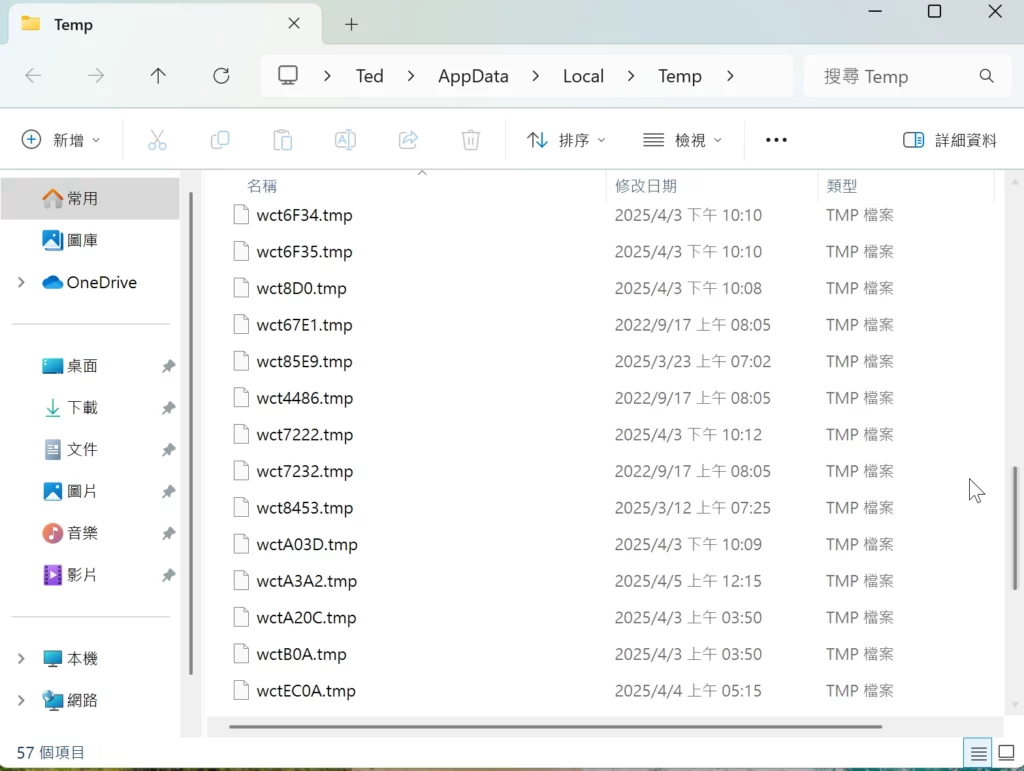Click the Share icon in the toolbar
Viewport: 1024px width, 771px height.
[x=408, y=139]
